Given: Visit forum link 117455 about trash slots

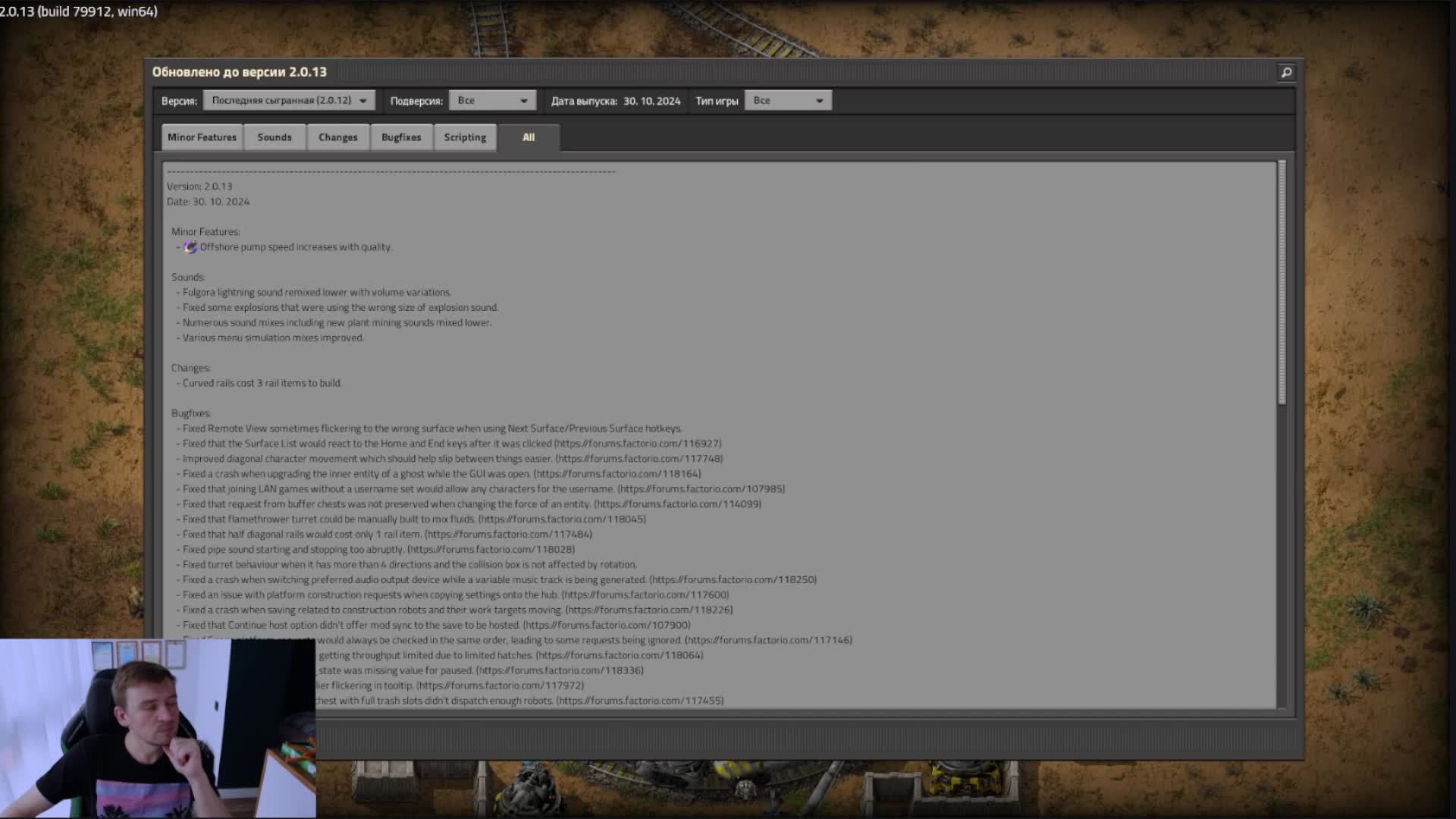Looking at the screenshot, I should click(640, 701).
